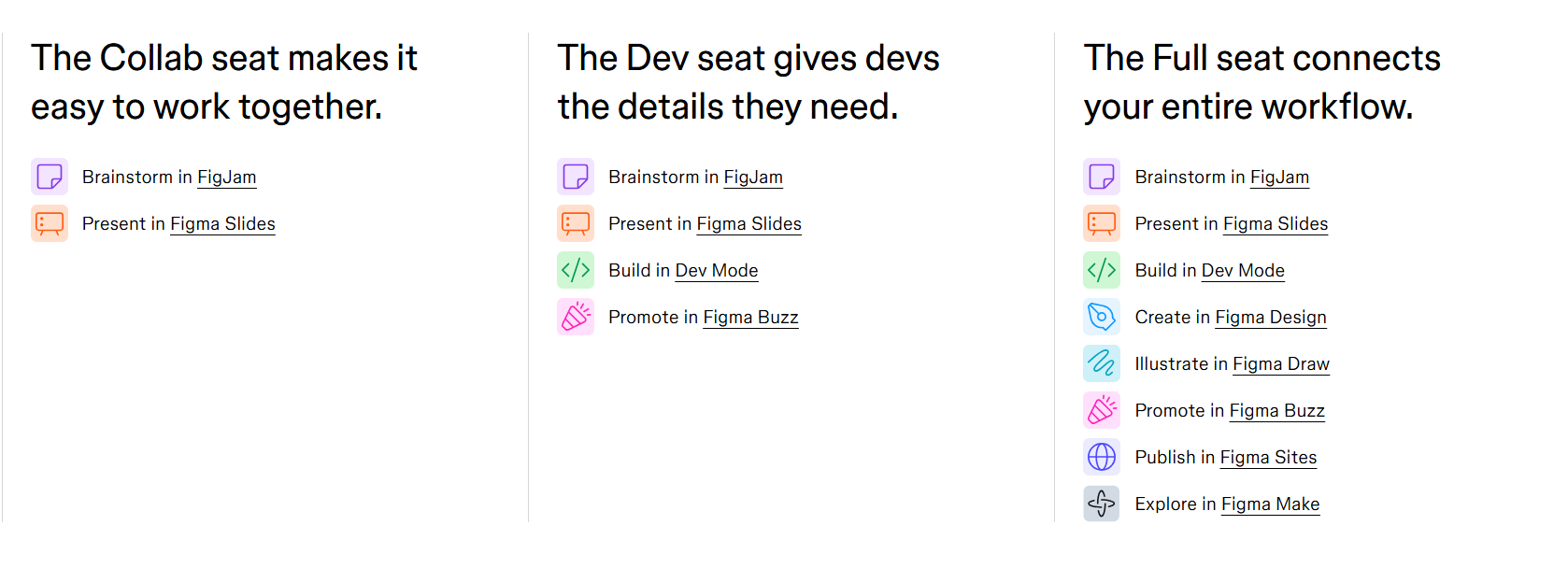The image size is (1568, 568).
Task: Click the Figma Slides presentation icon in the Full seat list
Action: 1102,223
